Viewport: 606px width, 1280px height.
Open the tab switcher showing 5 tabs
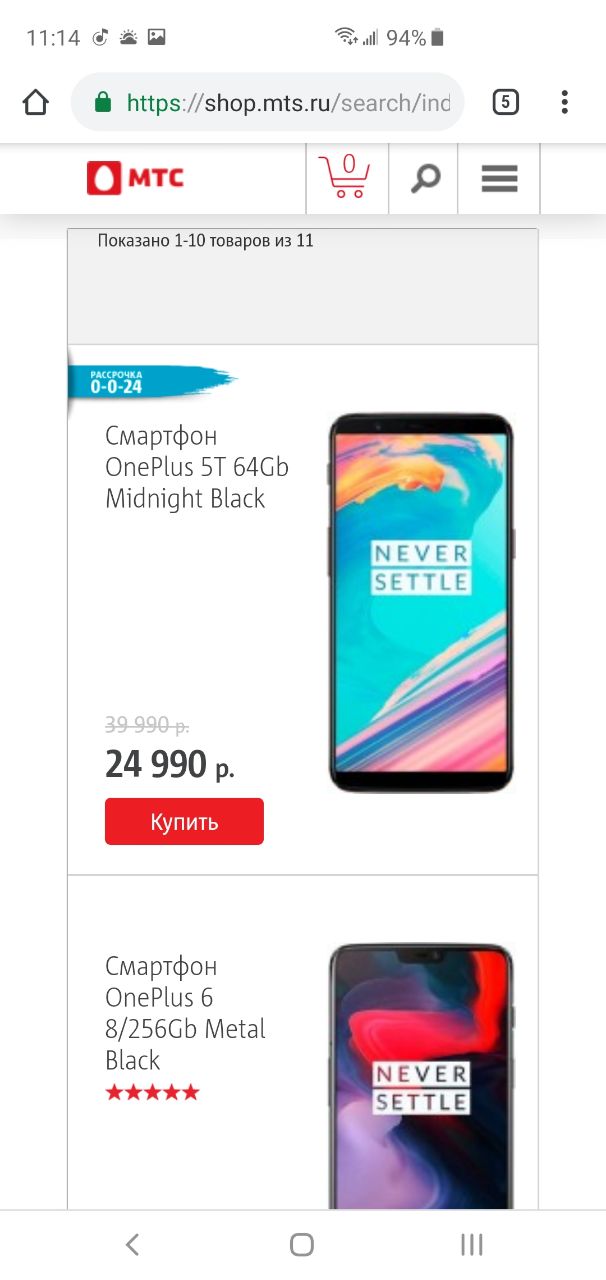coord(506,102)
